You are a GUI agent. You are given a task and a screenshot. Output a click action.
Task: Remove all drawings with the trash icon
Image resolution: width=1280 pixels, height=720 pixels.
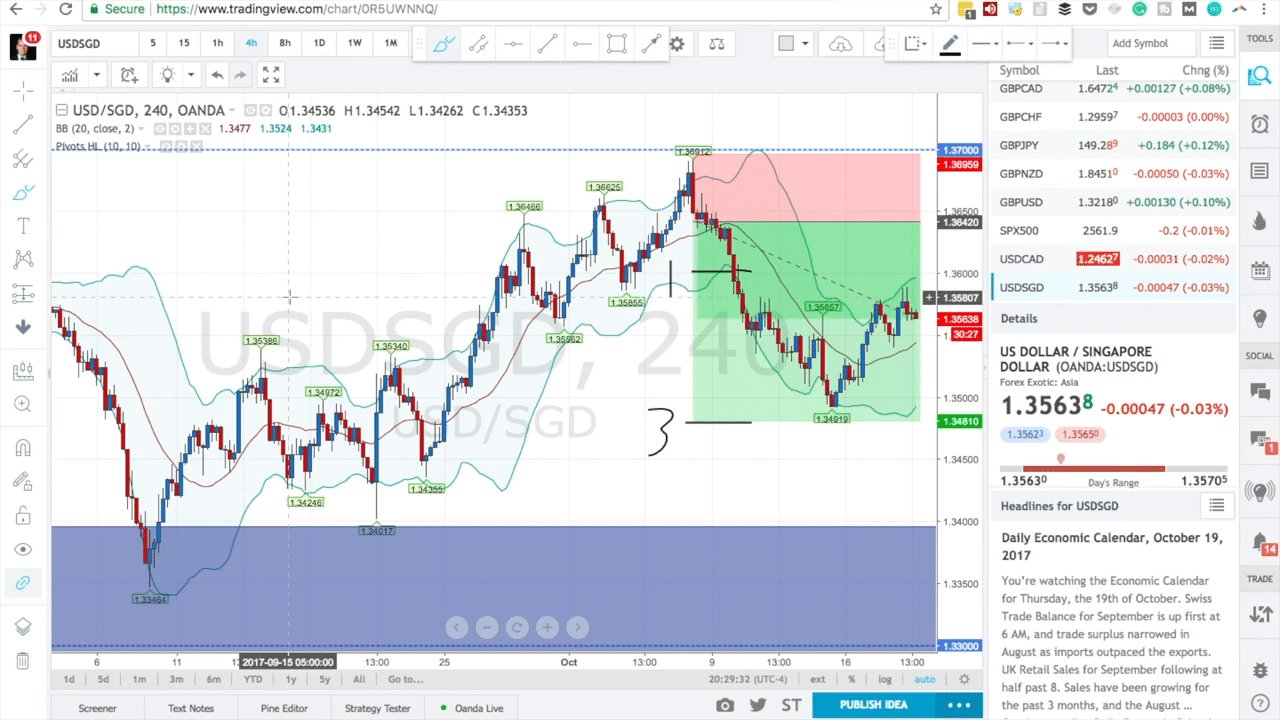(23, 661)
